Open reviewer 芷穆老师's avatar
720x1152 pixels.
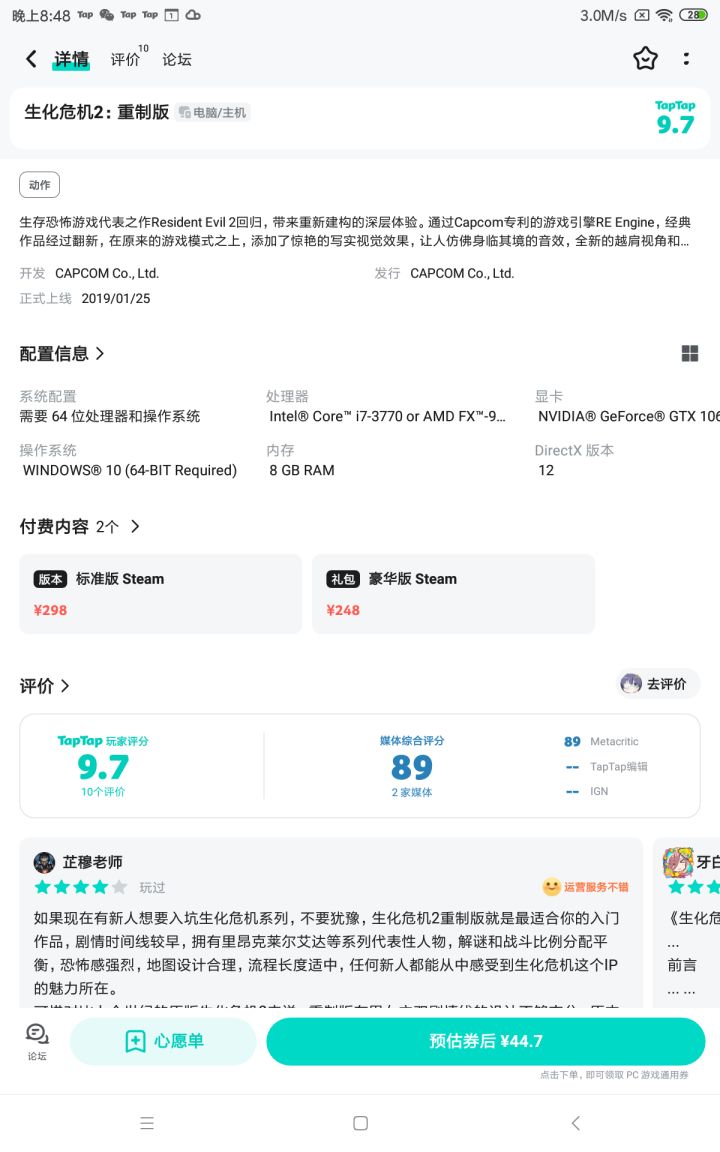pyautogui.click(x=45, y=862)
